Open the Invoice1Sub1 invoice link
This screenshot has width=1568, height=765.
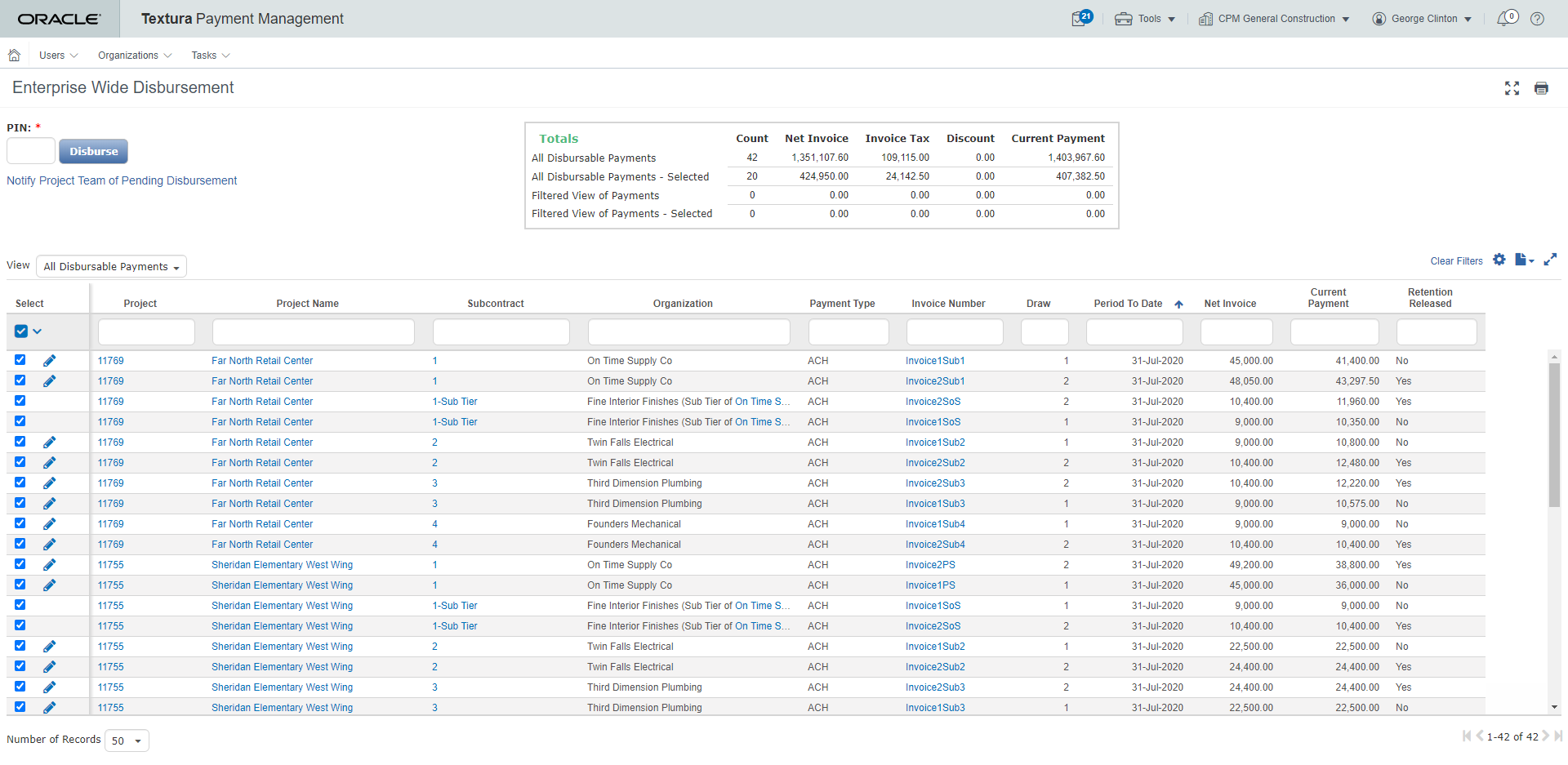point(935,361)
